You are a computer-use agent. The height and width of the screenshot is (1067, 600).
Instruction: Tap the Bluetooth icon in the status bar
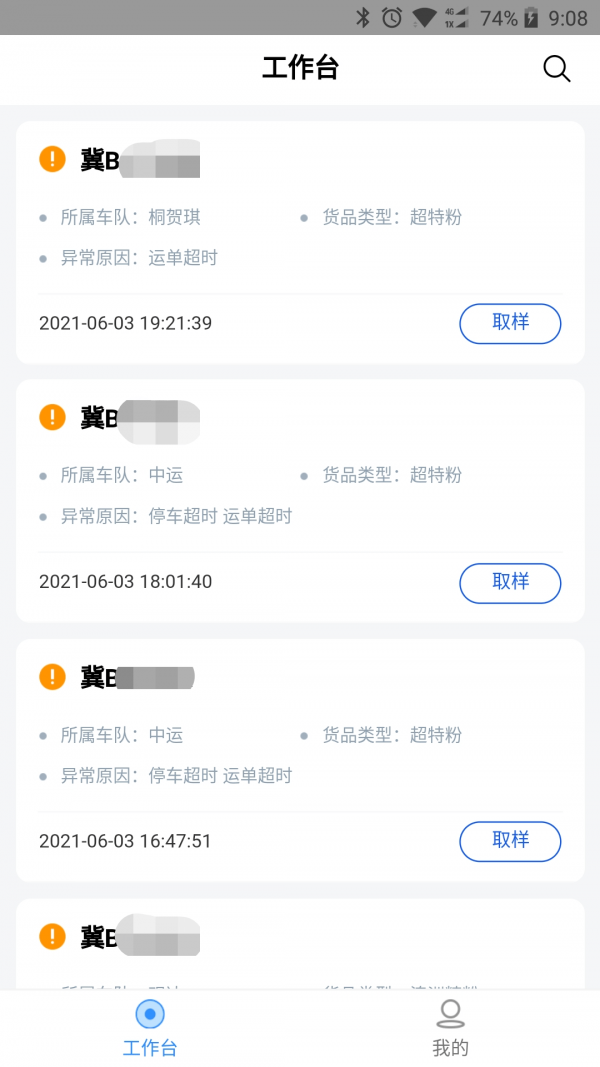coord(362,16)
